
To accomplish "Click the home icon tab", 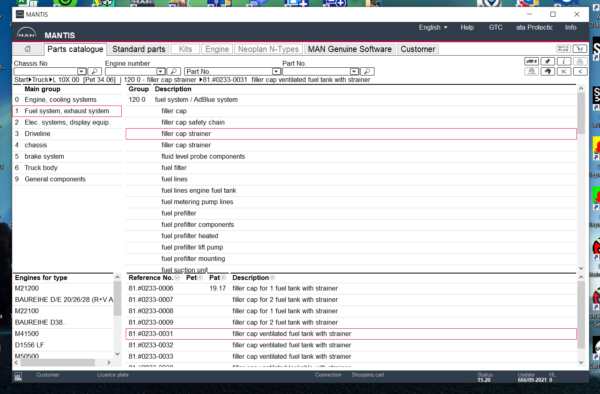I will [x=28, y=49].
